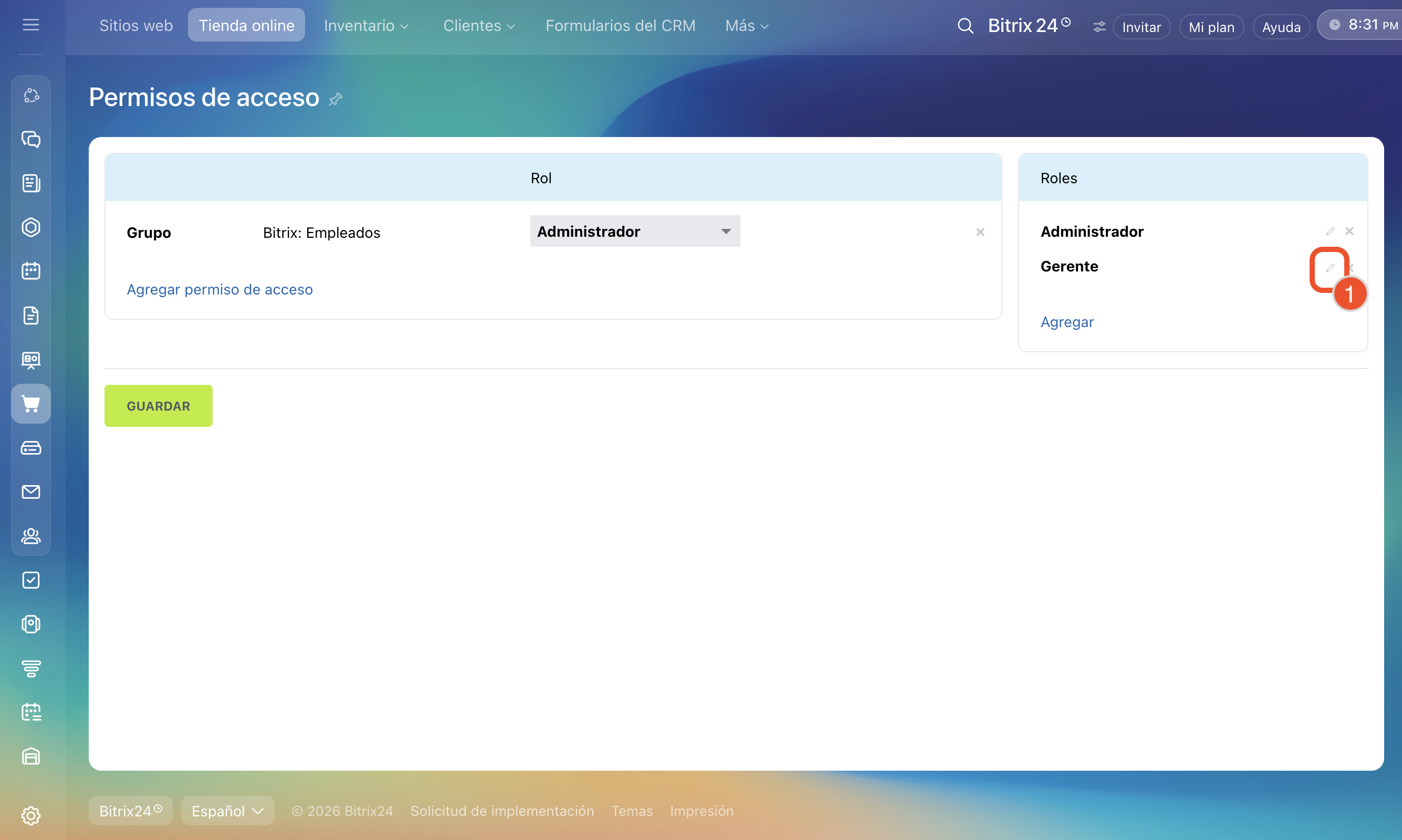Remove the Bitrix: Empleados permission row

[x=980, y=232]
